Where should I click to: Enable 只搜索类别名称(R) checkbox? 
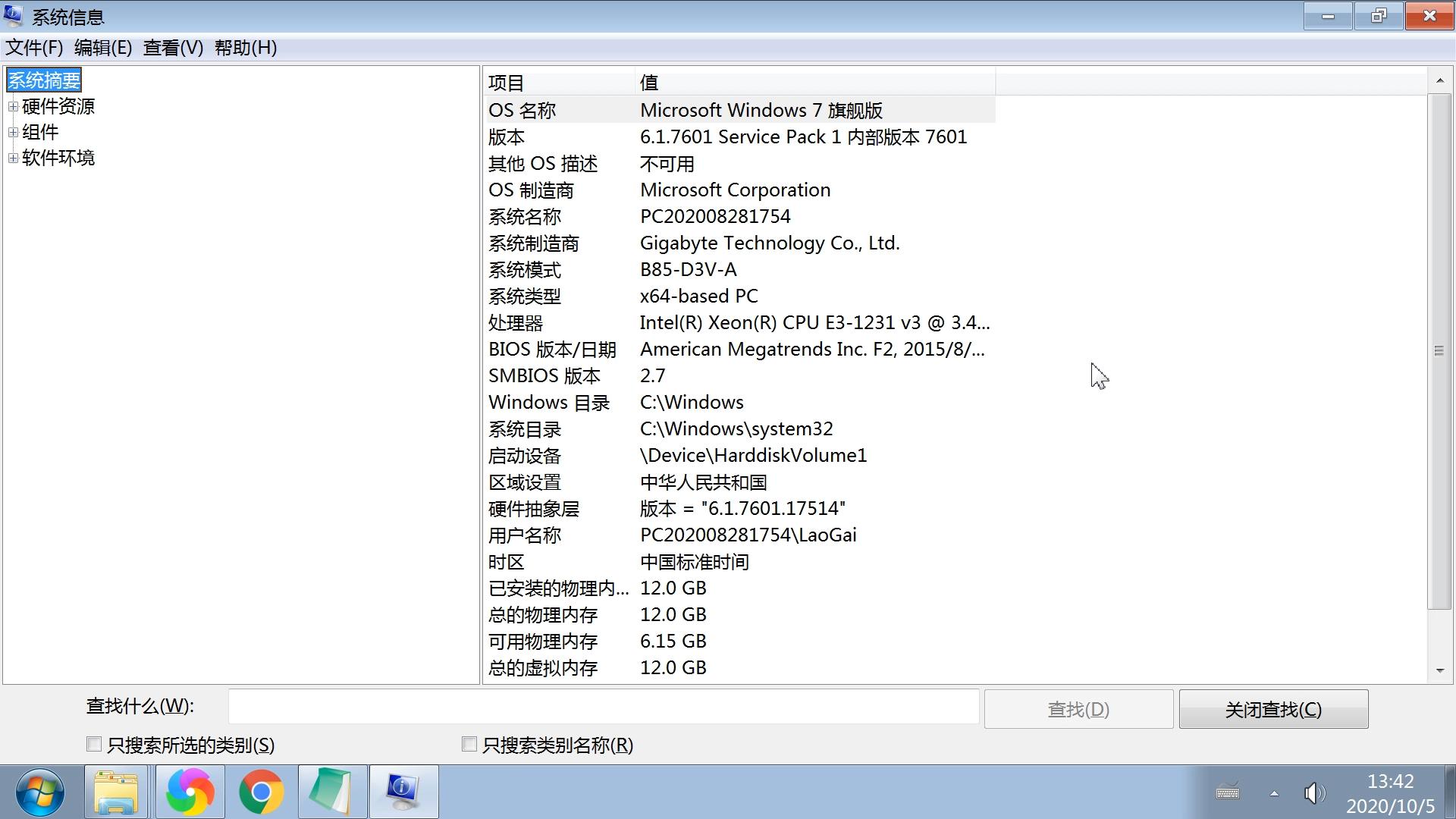467,744
